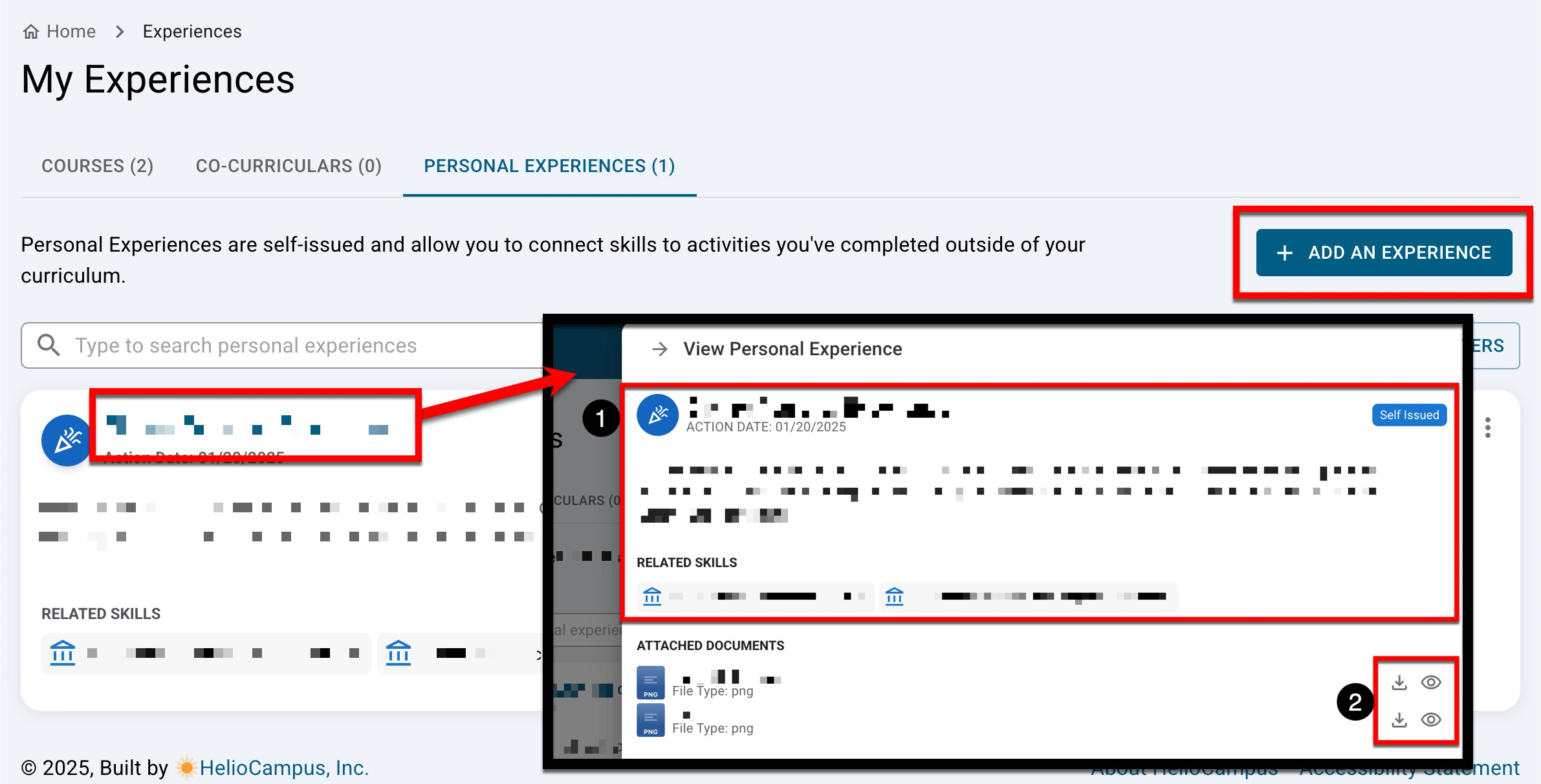Viewport: 1541px width, 784px height.
Task: Click the Home breadcrumb house icon
Action: 30,32
